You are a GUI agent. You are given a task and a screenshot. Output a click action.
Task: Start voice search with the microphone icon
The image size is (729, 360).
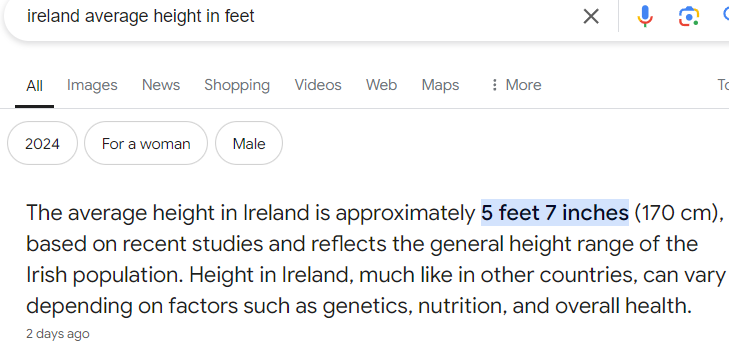(645, 16)
